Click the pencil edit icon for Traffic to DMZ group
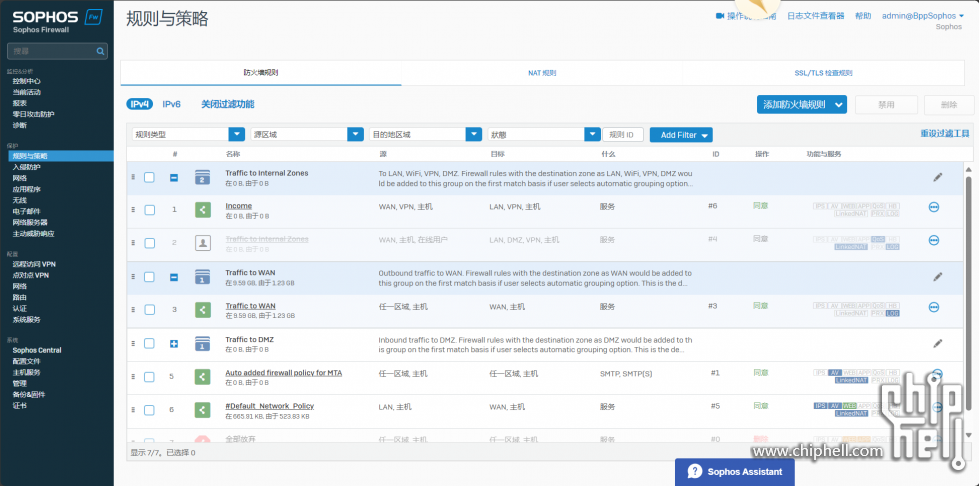The image size is (979, 486). pos(937,343)
